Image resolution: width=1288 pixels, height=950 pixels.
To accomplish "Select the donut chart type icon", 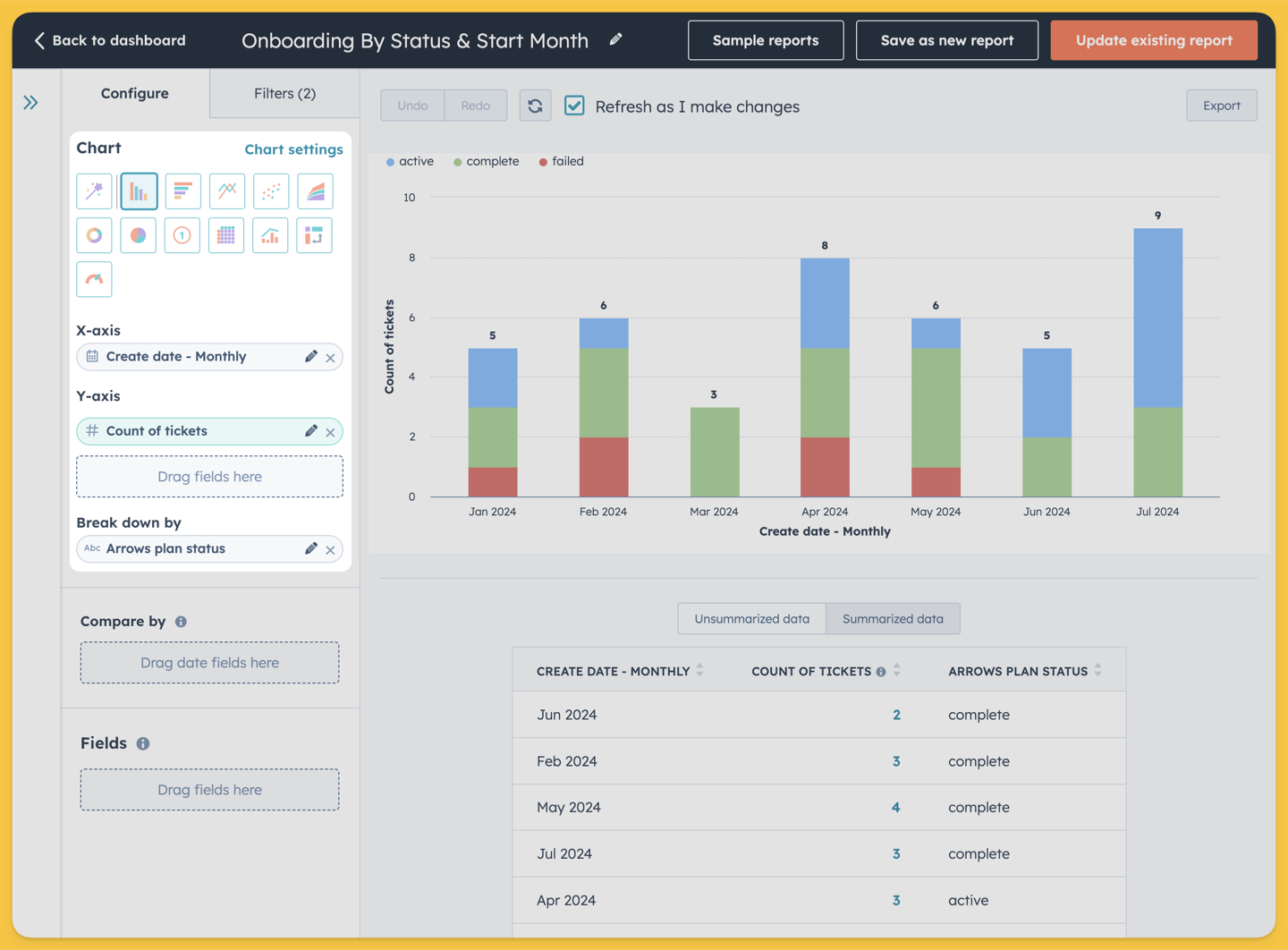I will click(x=94, y=235).
